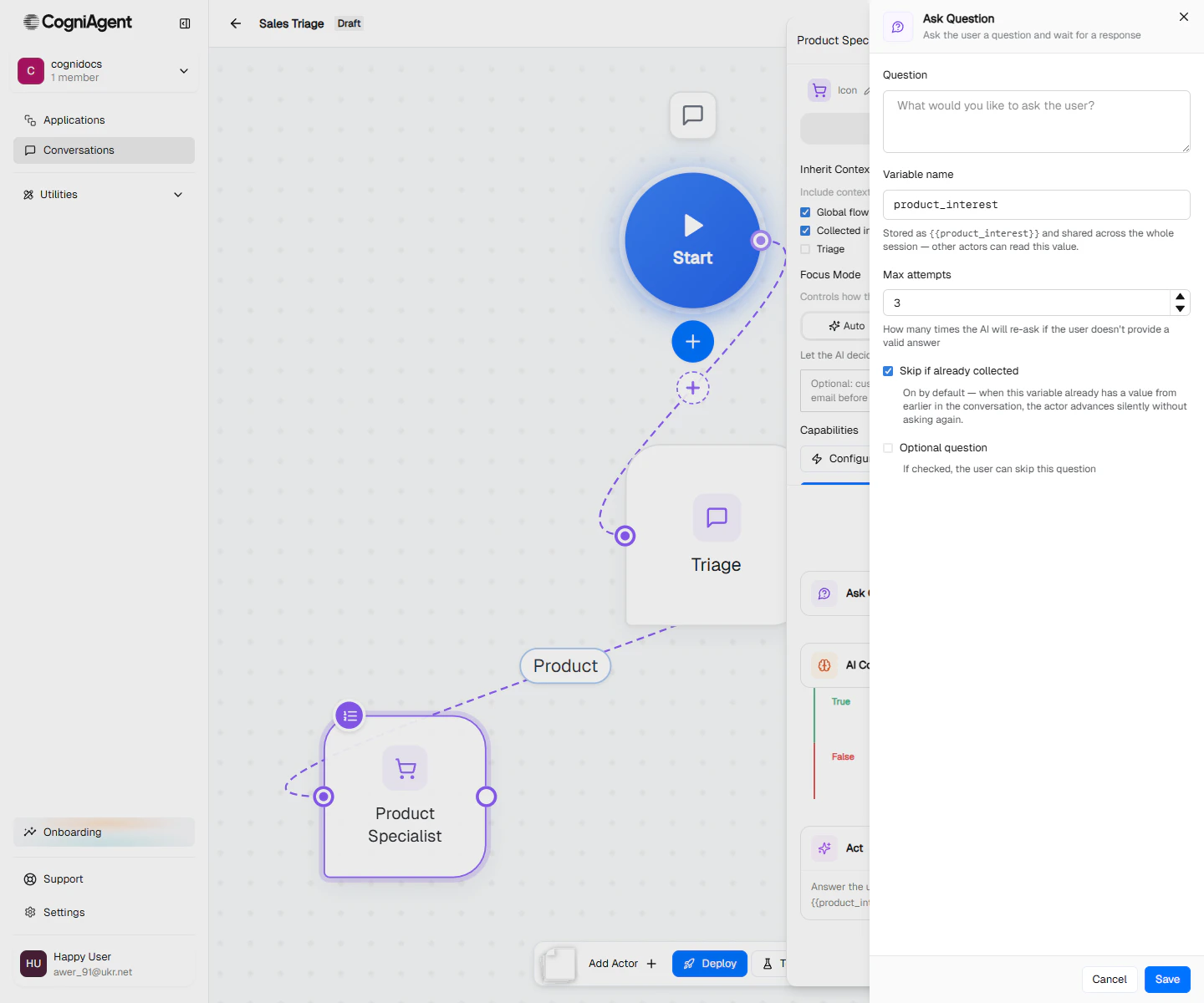Click the Question text area
Image resolution: width=1204 pixels, height=1003 pixels.
[1037, 122]
